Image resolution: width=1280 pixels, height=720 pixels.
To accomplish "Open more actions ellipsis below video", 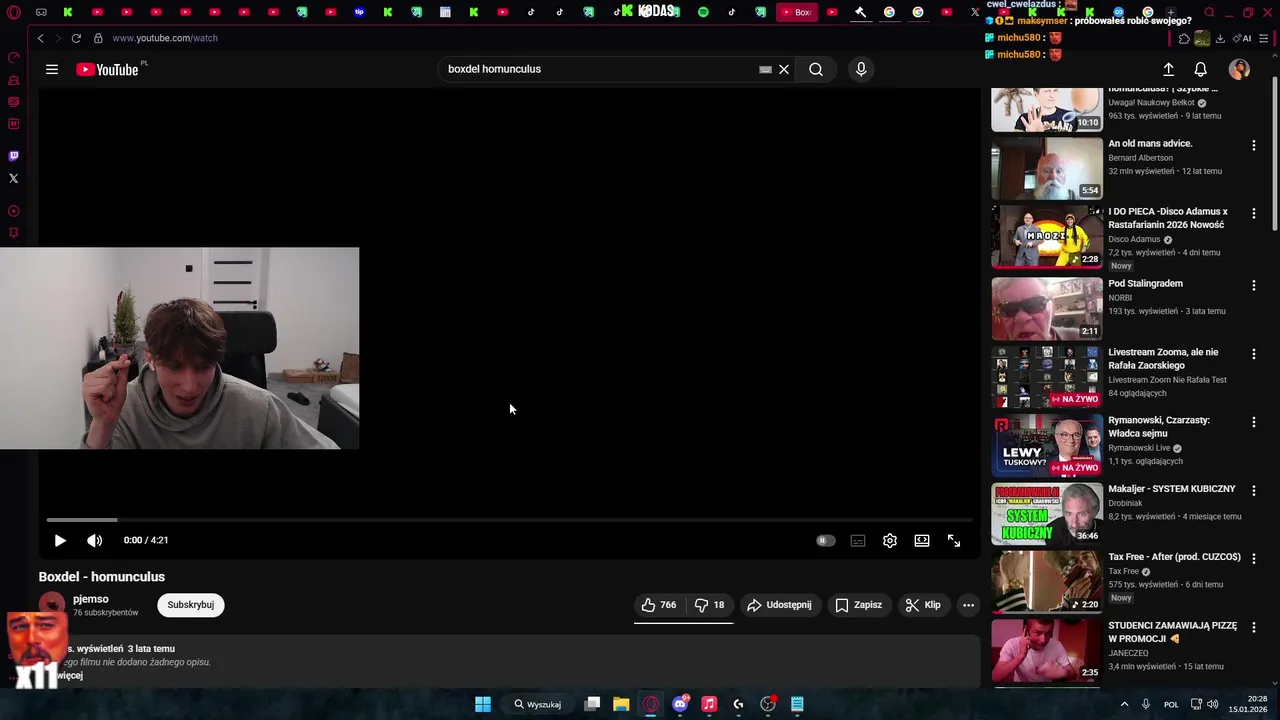I will [x=968, y=605].
